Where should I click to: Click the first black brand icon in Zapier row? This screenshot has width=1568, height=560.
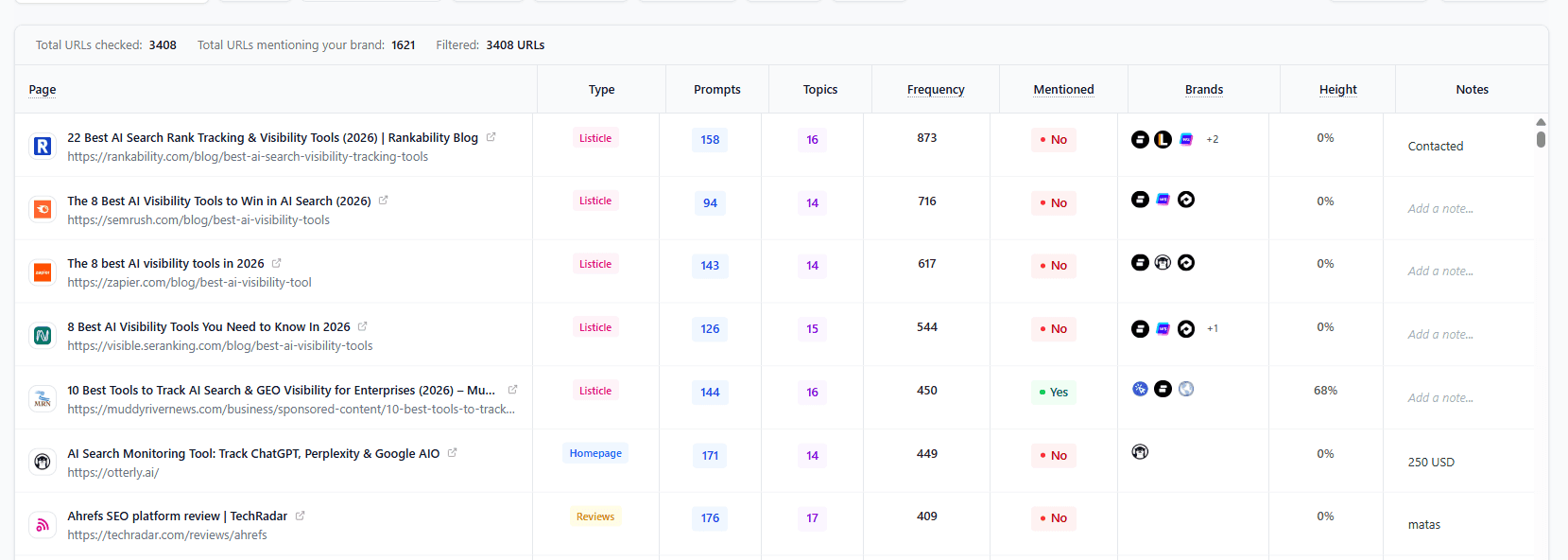click(x=1141, y=262)
